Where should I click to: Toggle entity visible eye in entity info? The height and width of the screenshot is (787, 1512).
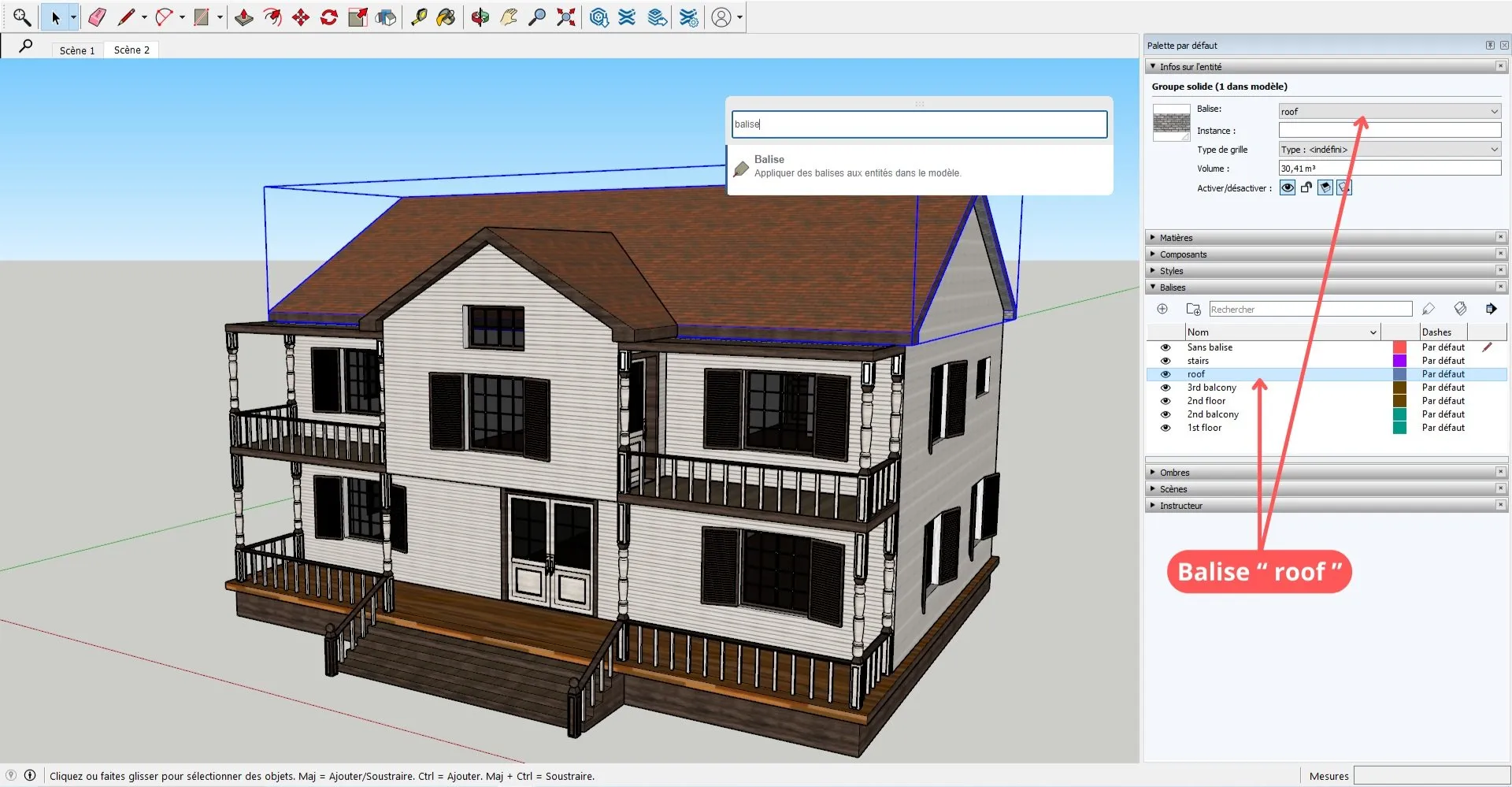tap(1288, 187)
